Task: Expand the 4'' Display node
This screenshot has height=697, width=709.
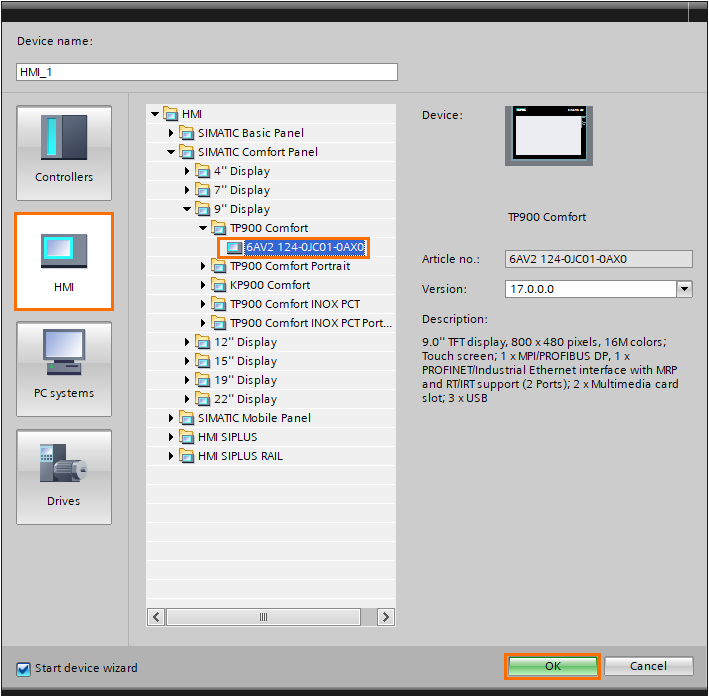Action: [187, 171]
